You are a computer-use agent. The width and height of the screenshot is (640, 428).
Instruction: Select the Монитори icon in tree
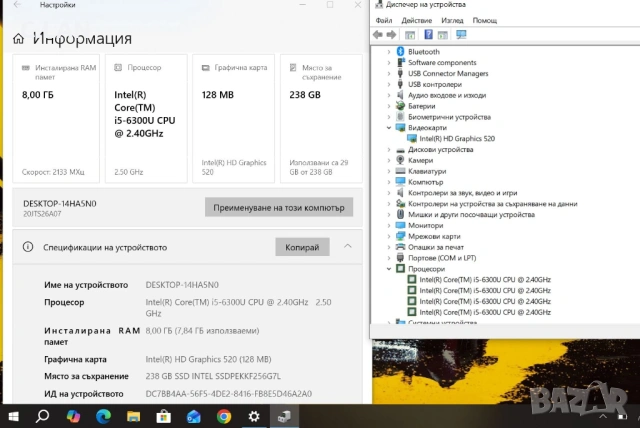point(400,225)
